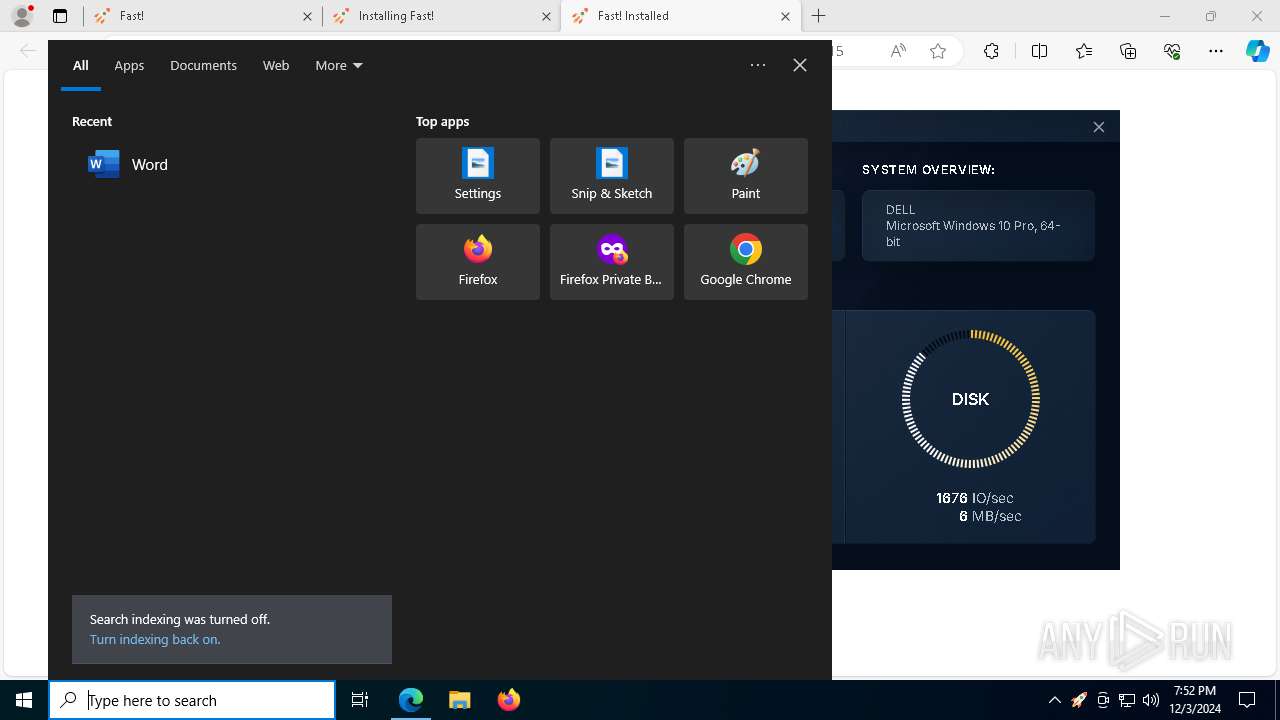
Task: Open Edge tab actions menu
Action: (x=60, y=16)
